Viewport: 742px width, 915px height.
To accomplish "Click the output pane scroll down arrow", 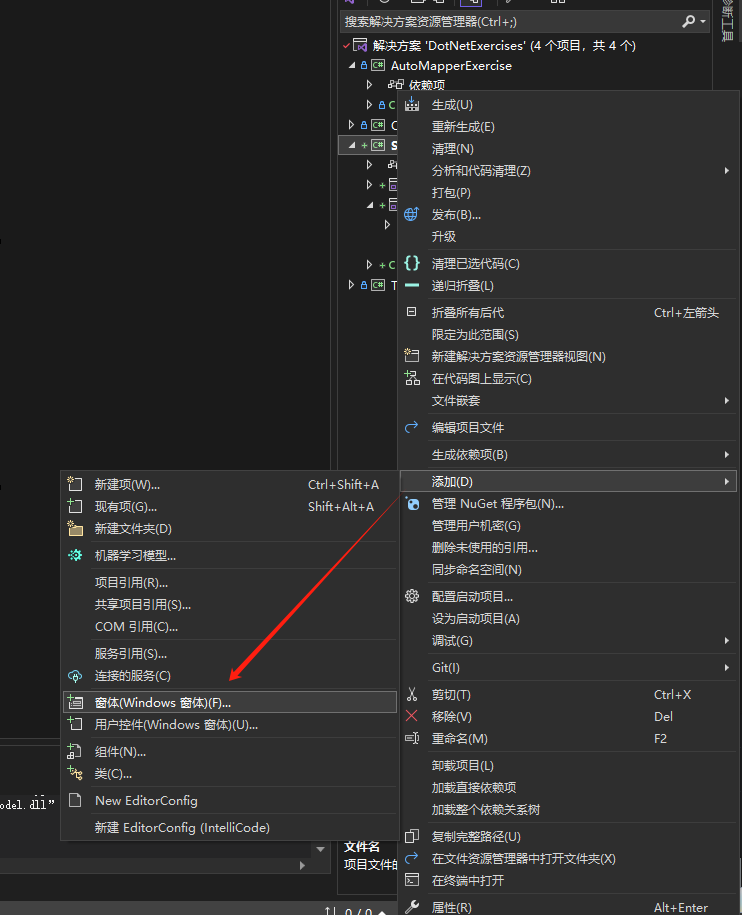I will tap(320, 849).
